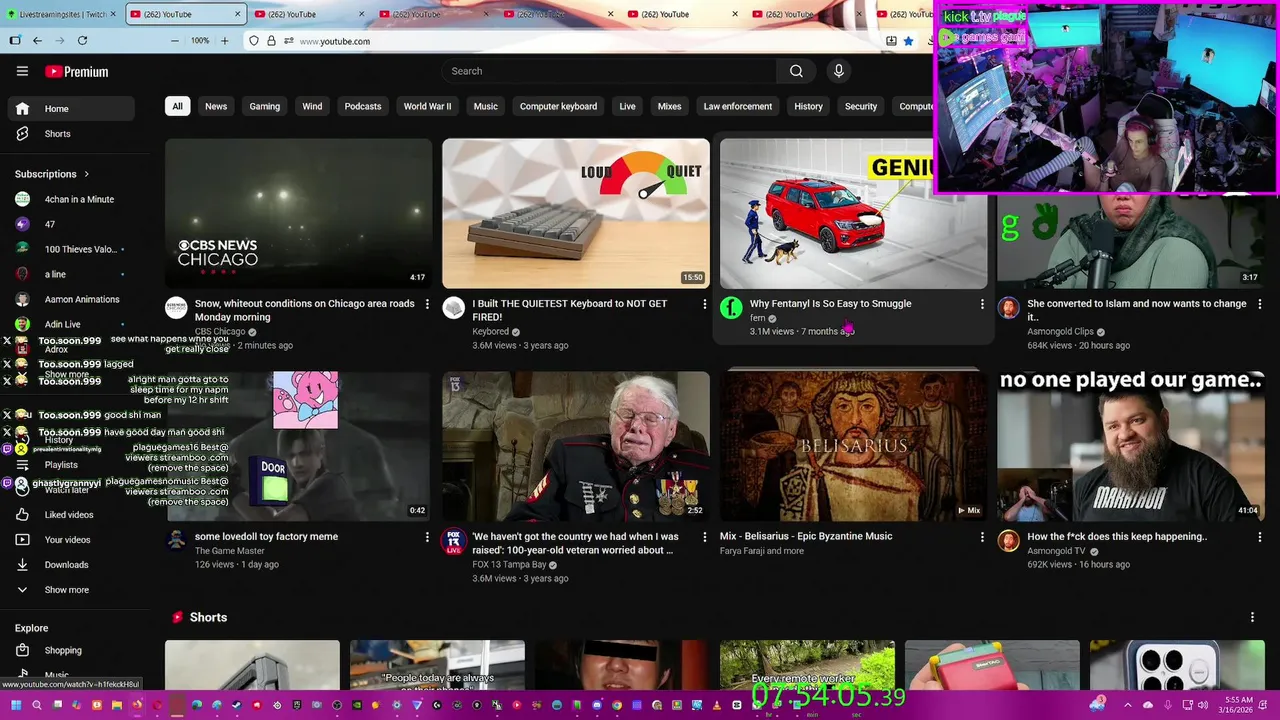Open more options for quietest keyboard video
The image size is (1280, 720).
[x=704, y=304]
